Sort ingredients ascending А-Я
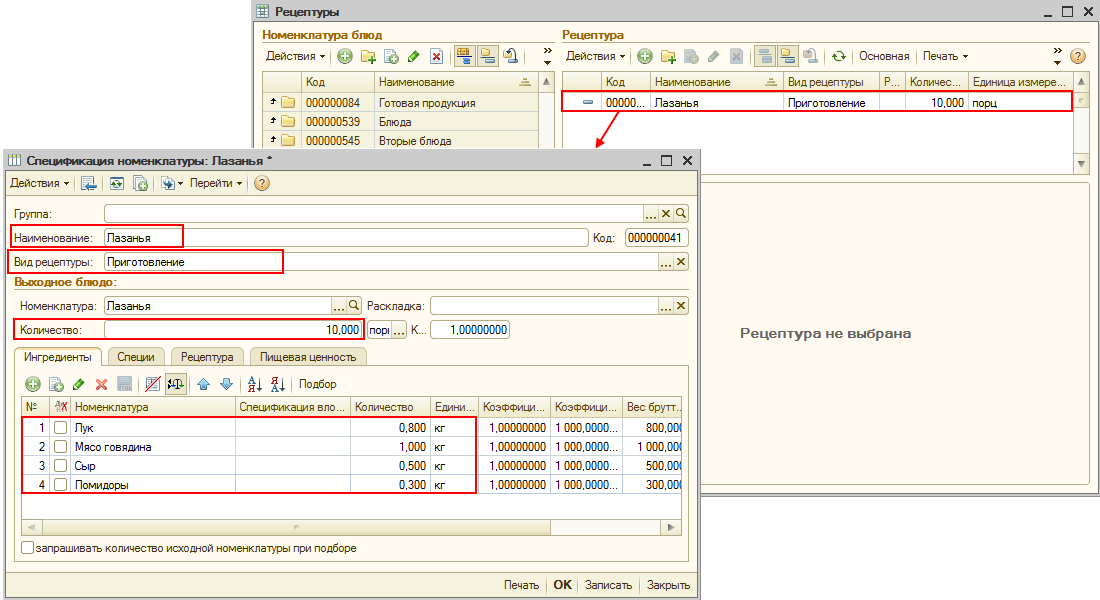1100x600 pixels. click(x=254, y=384)
